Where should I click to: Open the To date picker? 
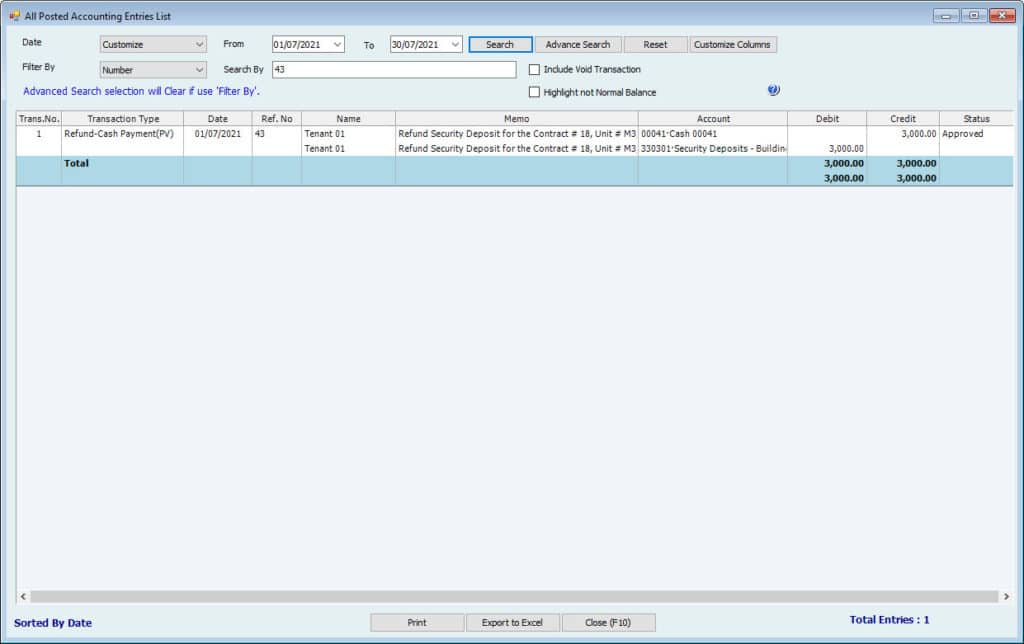(x=455, y=45)
